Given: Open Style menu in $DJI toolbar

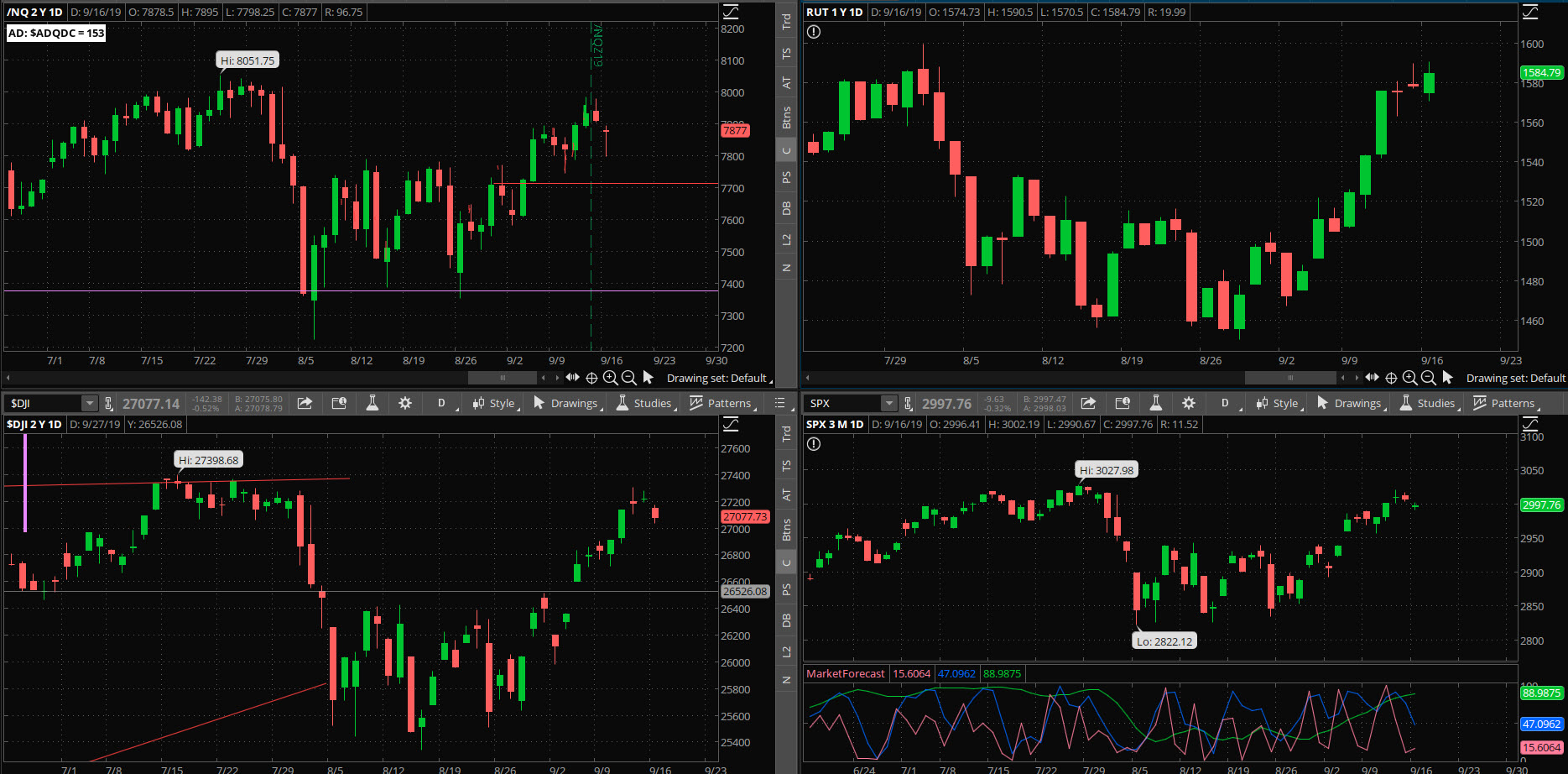Looking at the screenshot, I should pos(495,403).
